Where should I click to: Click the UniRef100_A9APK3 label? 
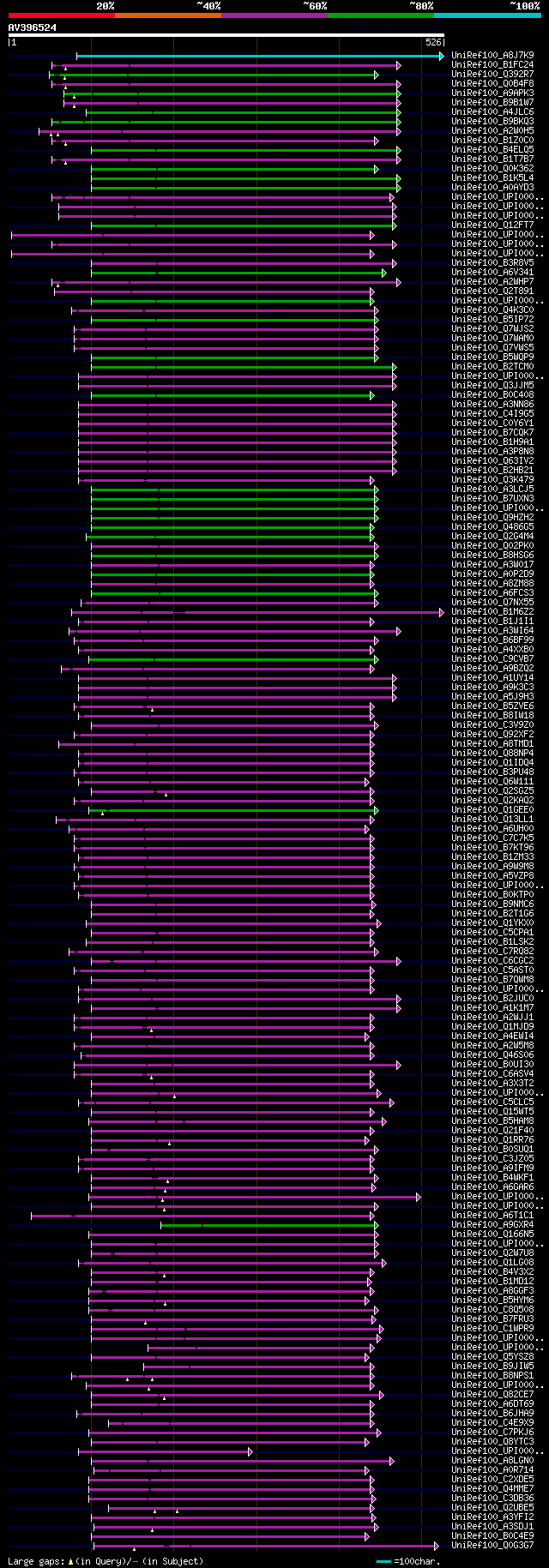pos(492,93)
